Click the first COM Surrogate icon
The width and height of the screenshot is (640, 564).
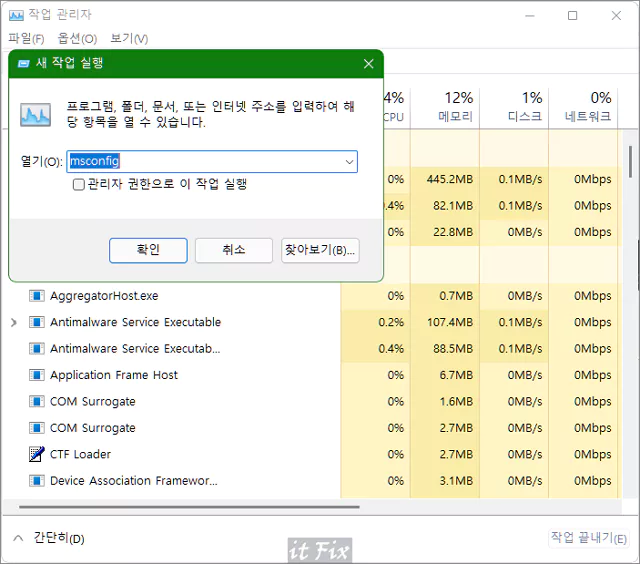pos(37,401)
